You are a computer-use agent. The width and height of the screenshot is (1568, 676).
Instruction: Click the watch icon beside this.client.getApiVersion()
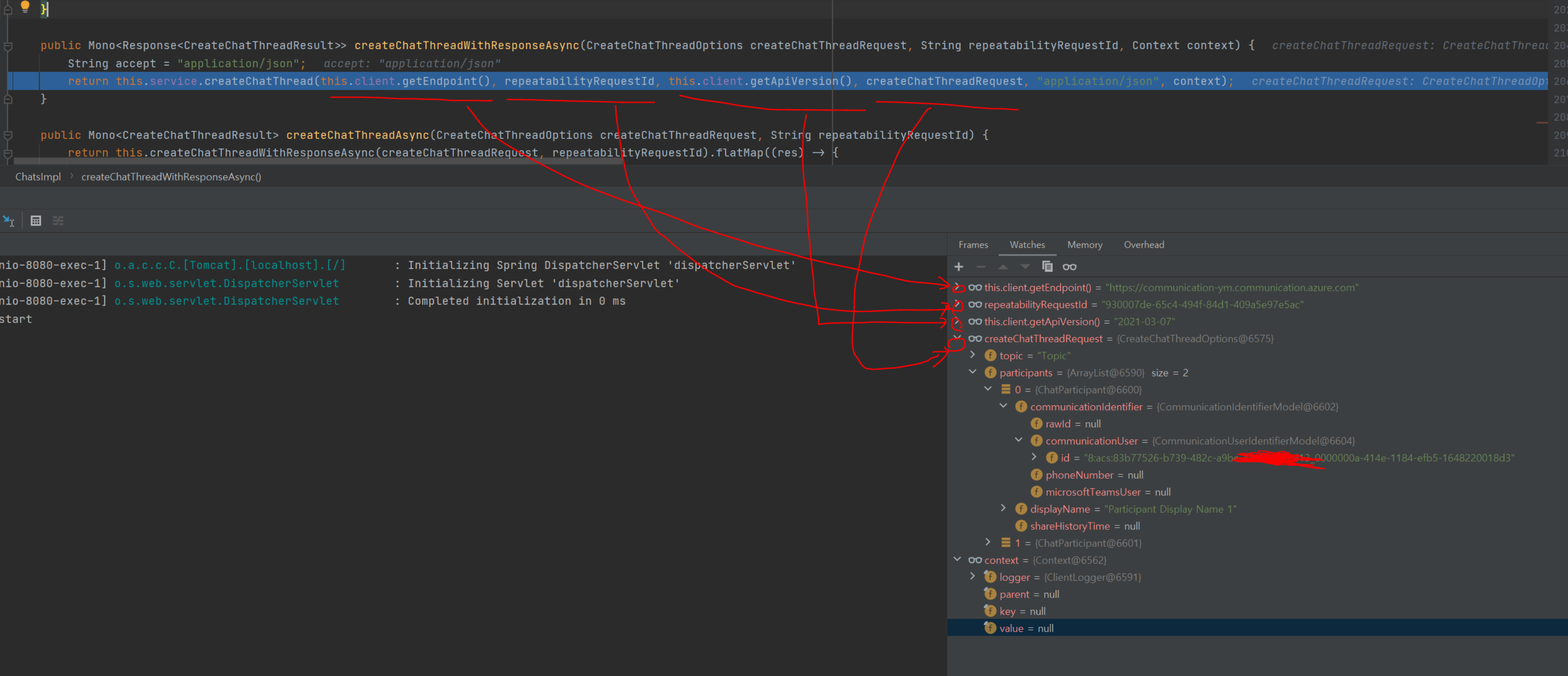click(x=975, y=321)
